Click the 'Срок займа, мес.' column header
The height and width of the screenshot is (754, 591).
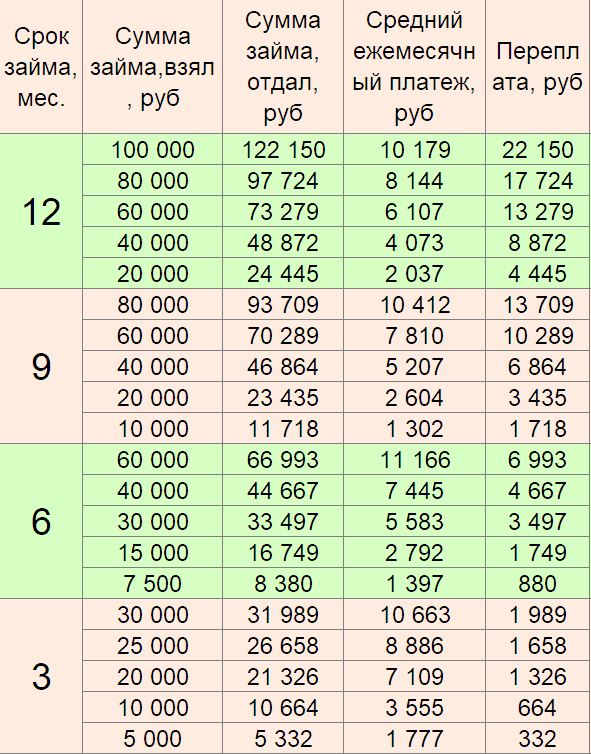[41, 66]
